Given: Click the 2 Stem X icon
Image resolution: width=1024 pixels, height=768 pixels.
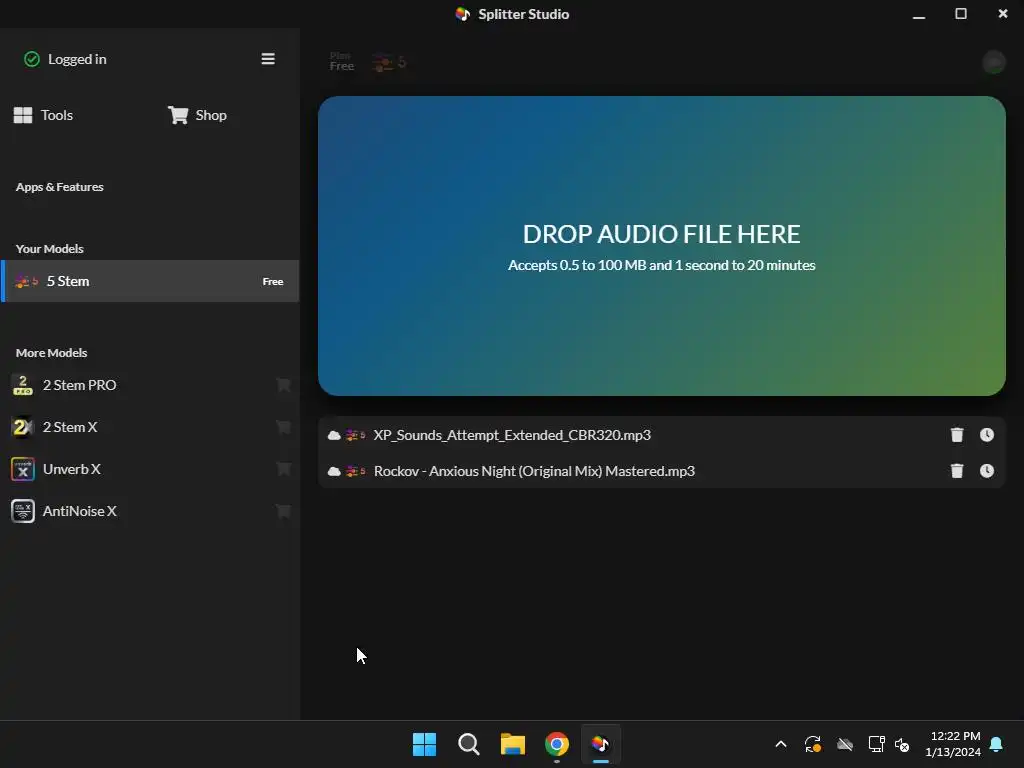Looking at the screenshot, I should pyautogui.click(x=23, y=427).
